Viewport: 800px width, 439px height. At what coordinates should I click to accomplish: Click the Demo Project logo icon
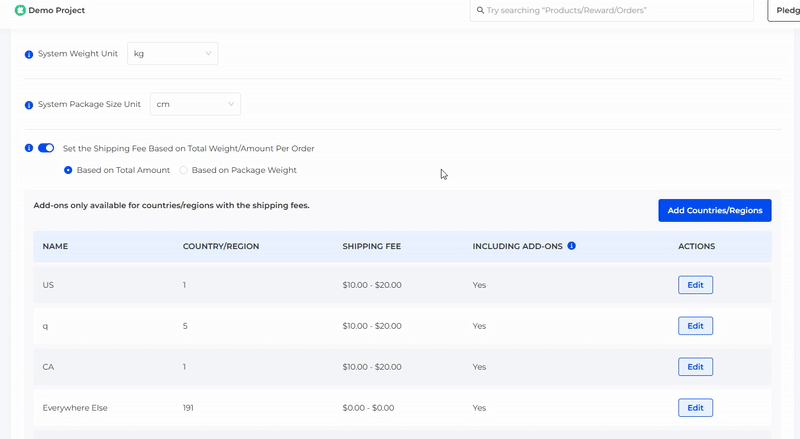20,10
